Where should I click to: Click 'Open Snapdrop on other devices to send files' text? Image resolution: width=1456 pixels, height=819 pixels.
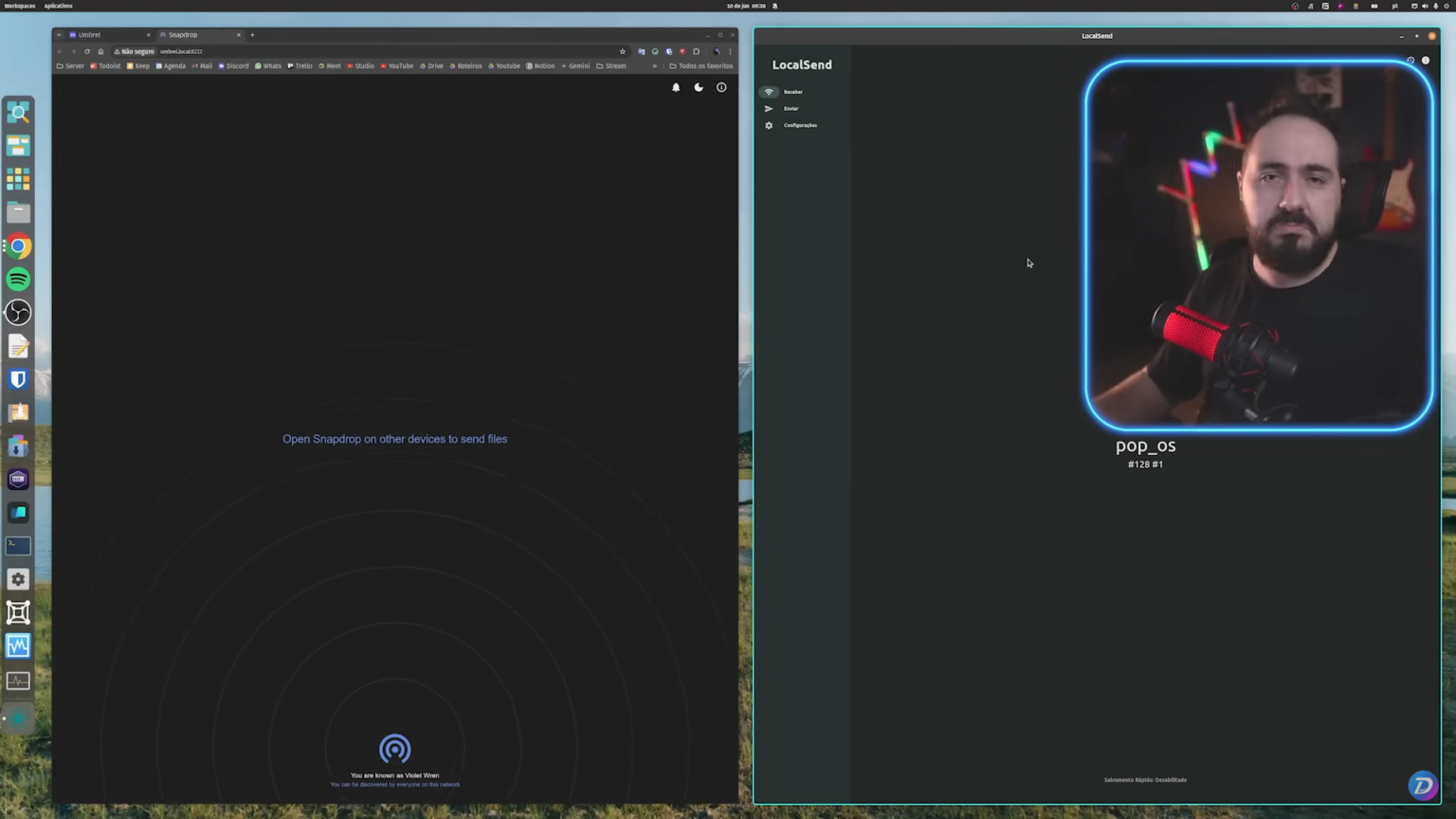point(395,439)
